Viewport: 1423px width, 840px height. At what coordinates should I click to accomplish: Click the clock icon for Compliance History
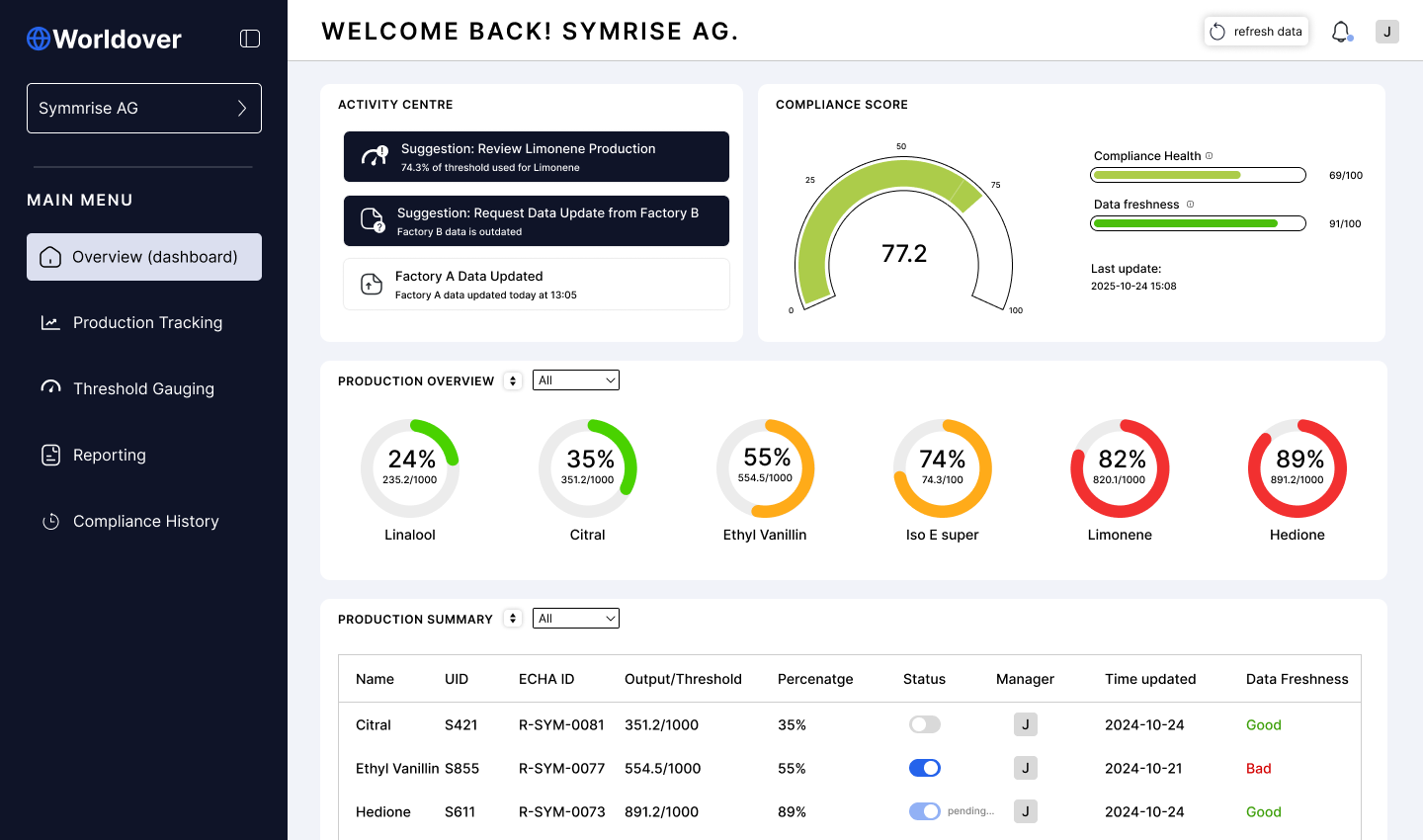click(x=50, y=521)
